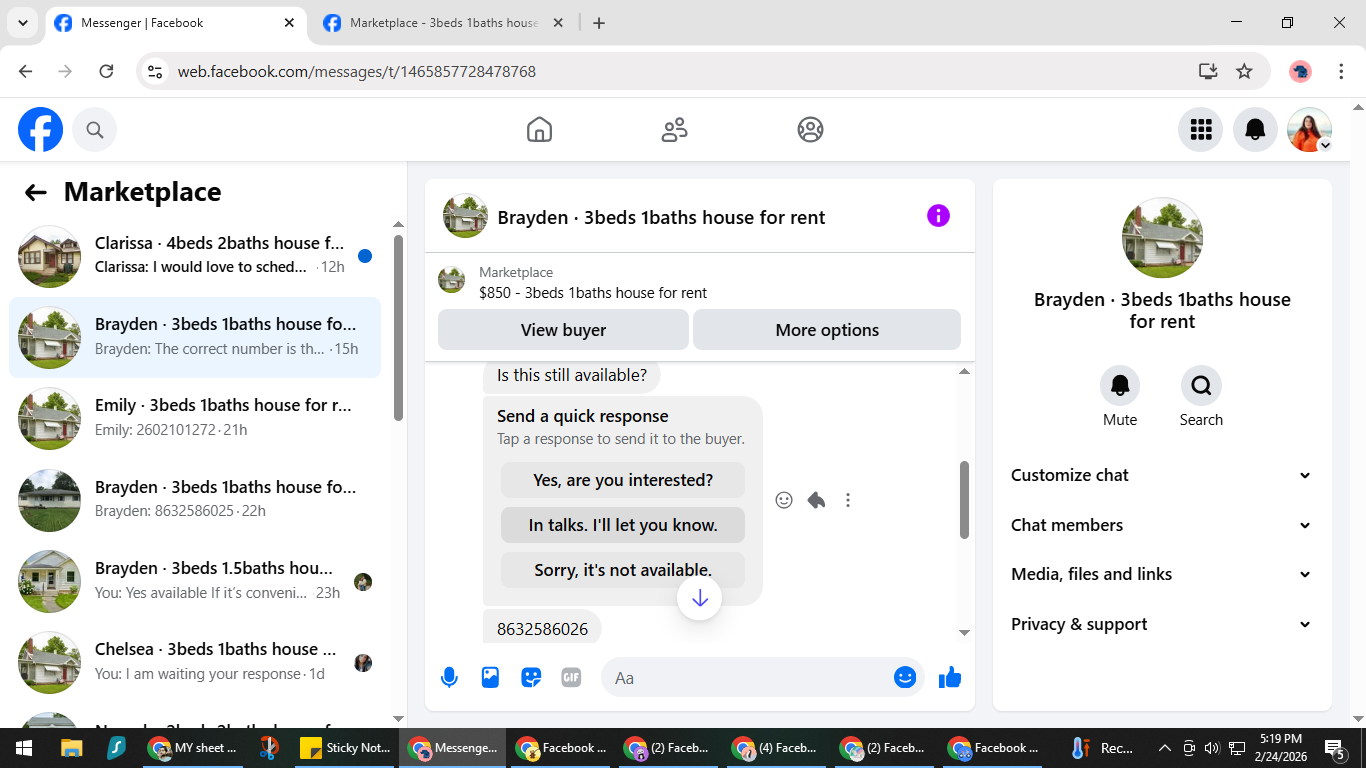This screenshot has height=768, width=1366.
Task: Click 'Is this still available?' message
Action: coord(572,376)
